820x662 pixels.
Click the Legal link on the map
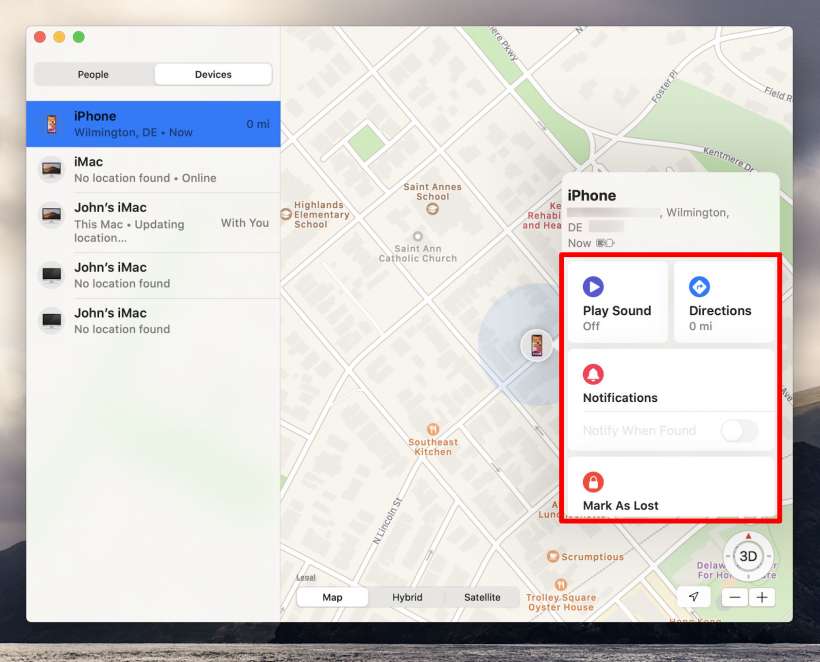tap(306, 577)
